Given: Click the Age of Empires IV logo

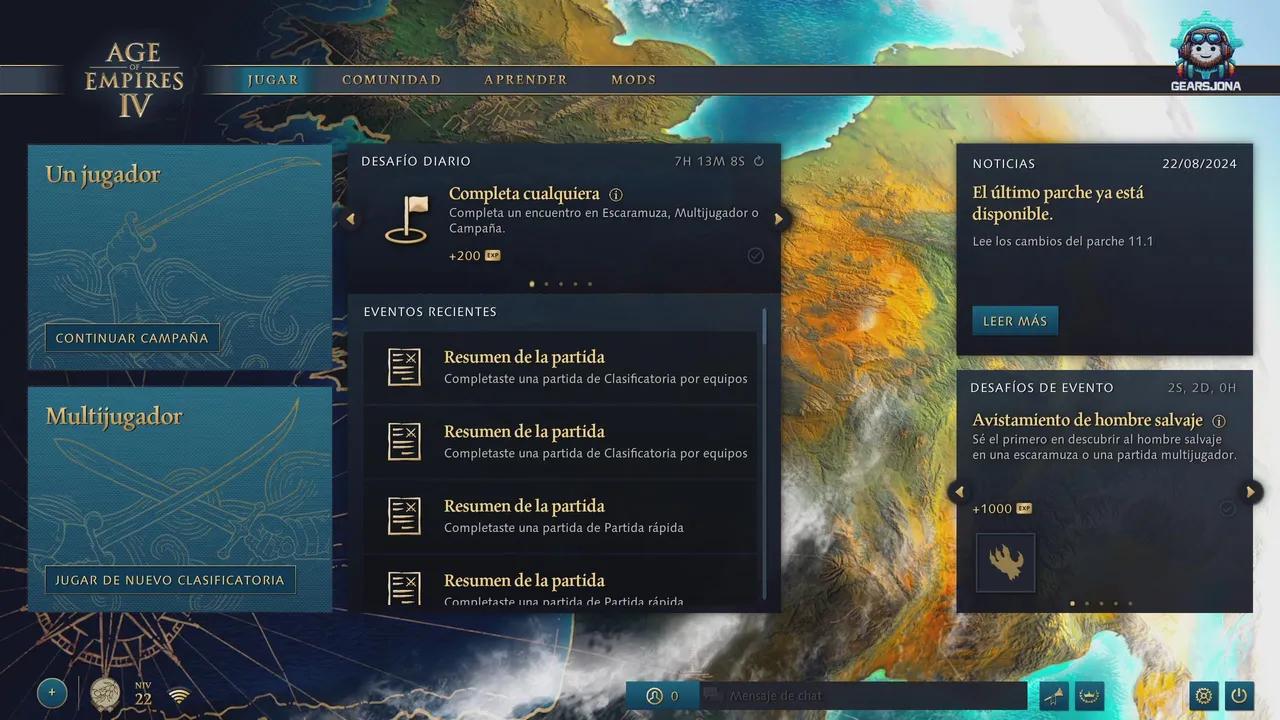Looking at the screenshot, I should [134, 81].
